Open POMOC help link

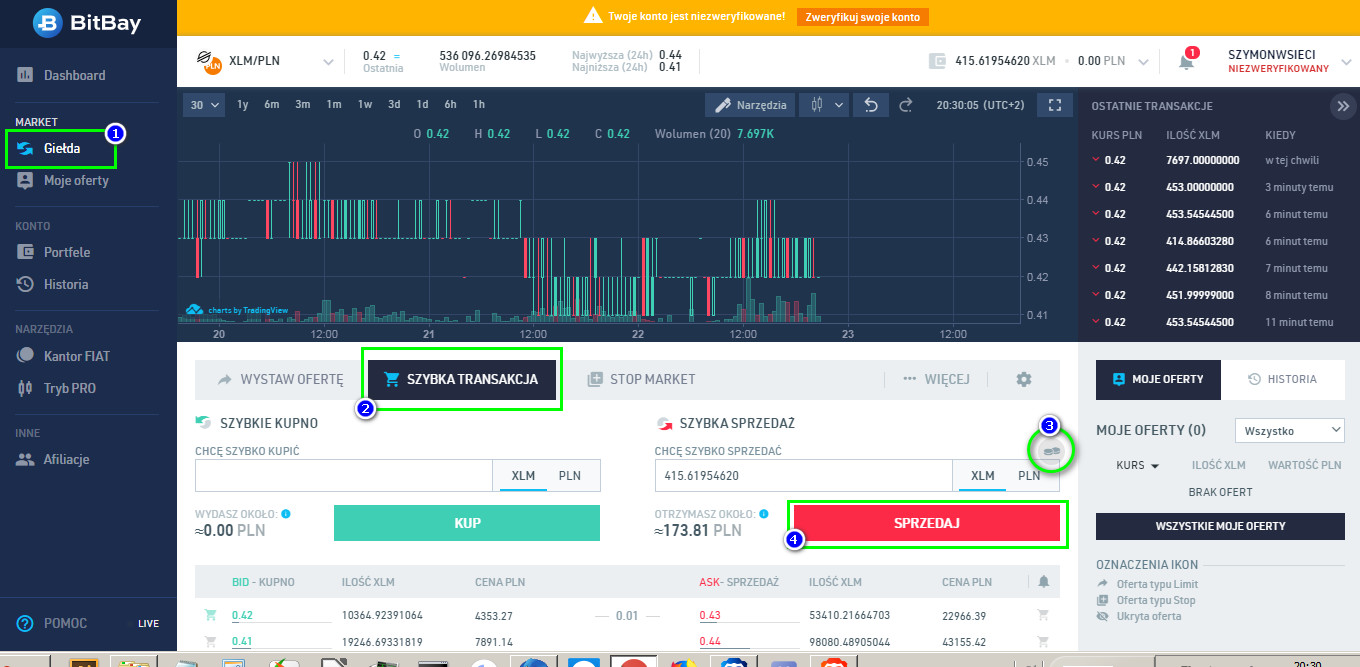pos(52,623)
